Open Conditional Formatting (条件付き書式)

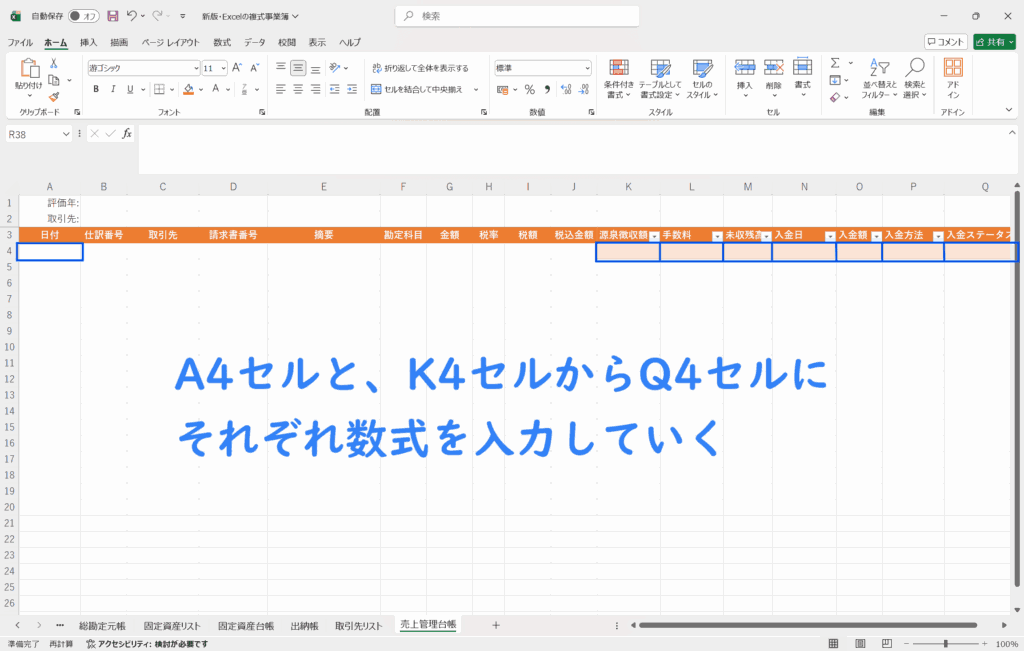click(x=620, y=77)
